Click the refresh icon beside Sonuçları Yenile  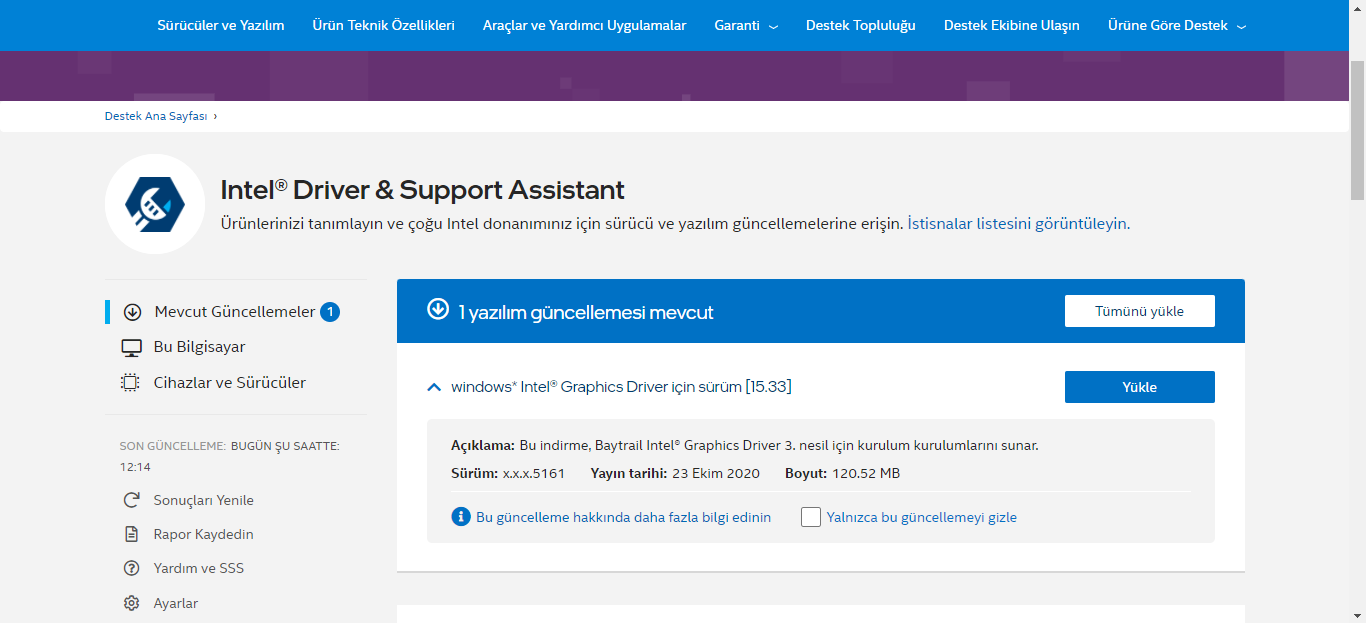pyautogui.click(x=131, y=501)
